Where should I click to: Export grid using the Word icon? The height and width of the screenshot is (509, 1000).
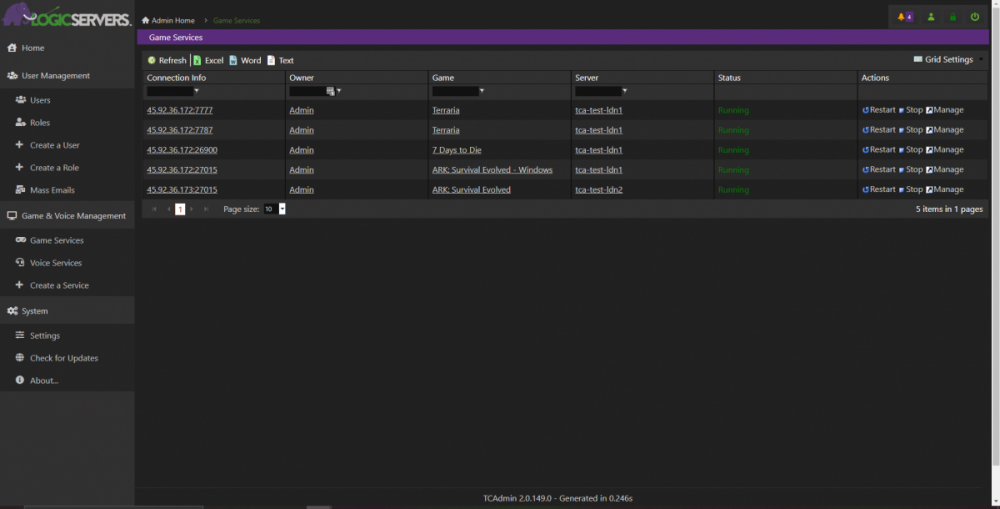pyautogui.click(x=245, y=60)
